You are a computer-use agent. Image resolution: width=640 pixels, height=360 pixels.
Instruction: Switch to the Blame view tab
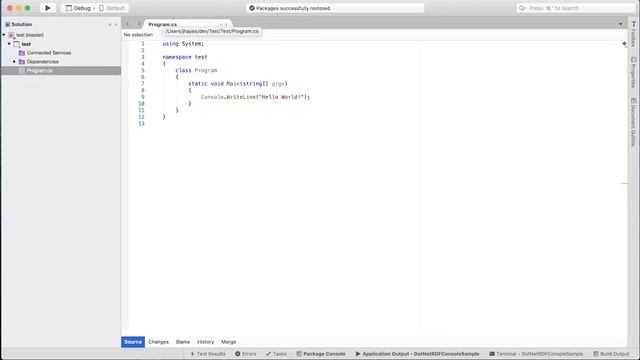coord(183,342)
